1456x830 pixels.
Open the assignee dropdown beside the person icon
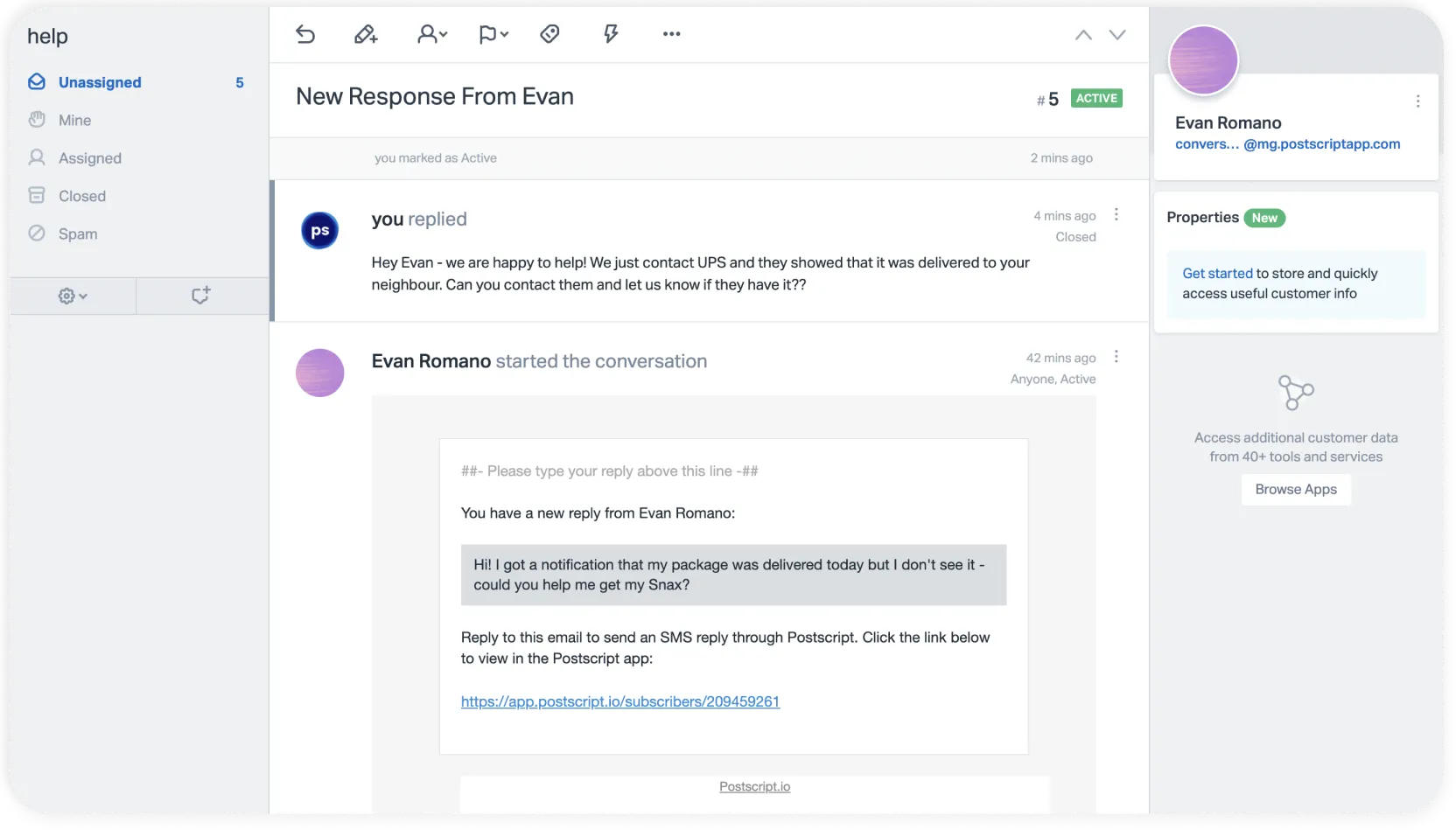point(431,34)
